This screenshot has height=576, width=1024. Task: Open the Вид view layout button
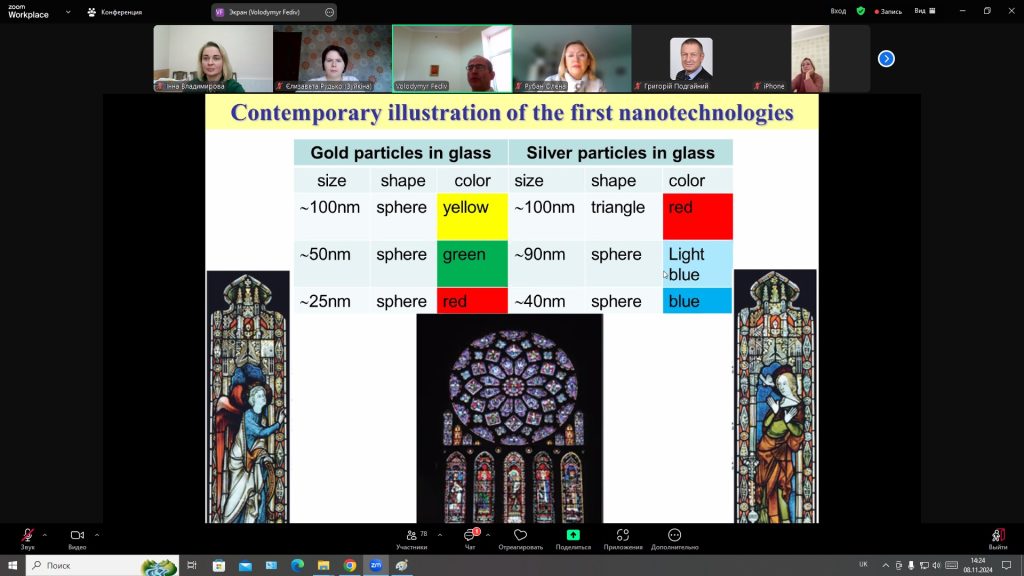925,11
